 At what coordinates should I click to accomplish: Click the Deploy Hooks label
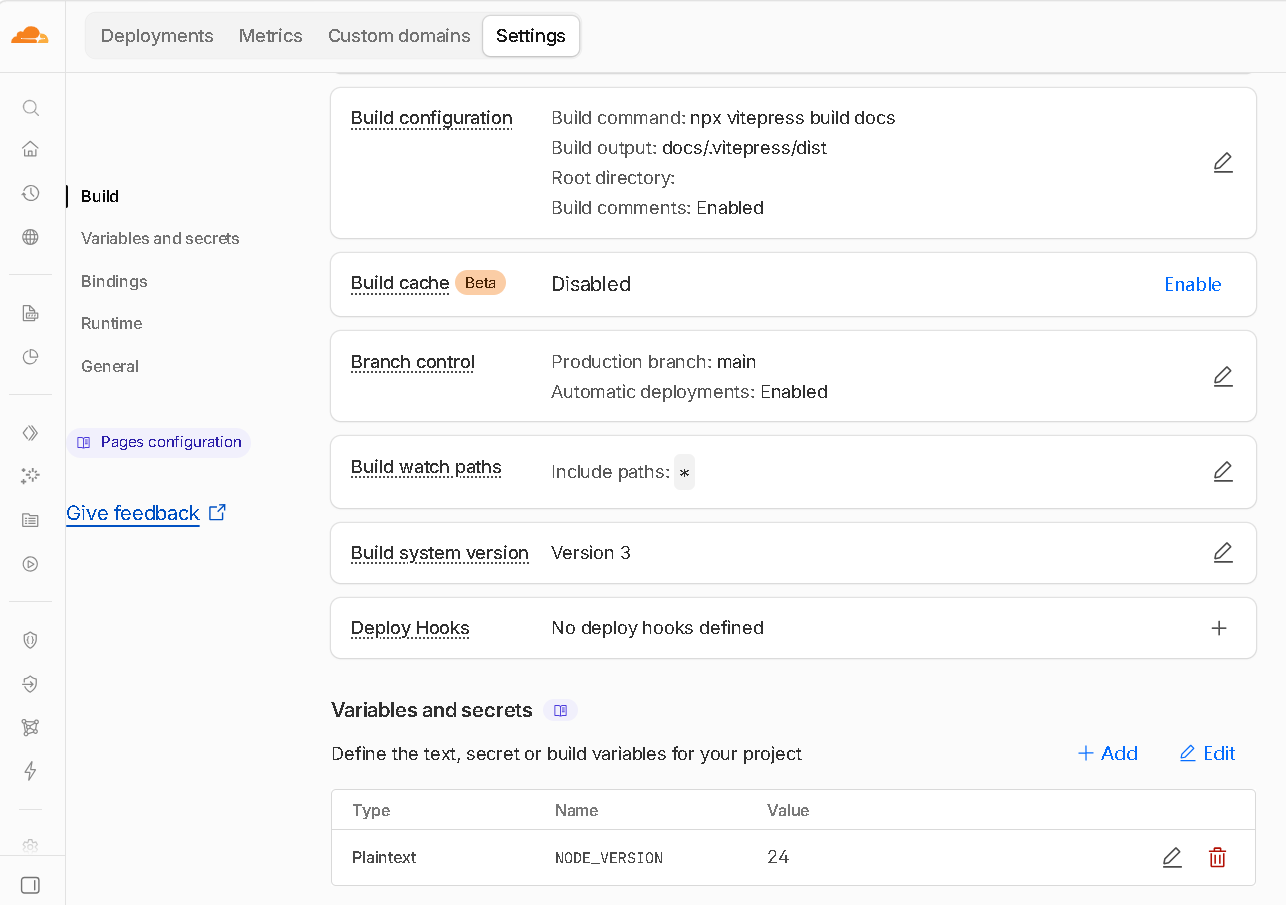[x=410, y=628]
